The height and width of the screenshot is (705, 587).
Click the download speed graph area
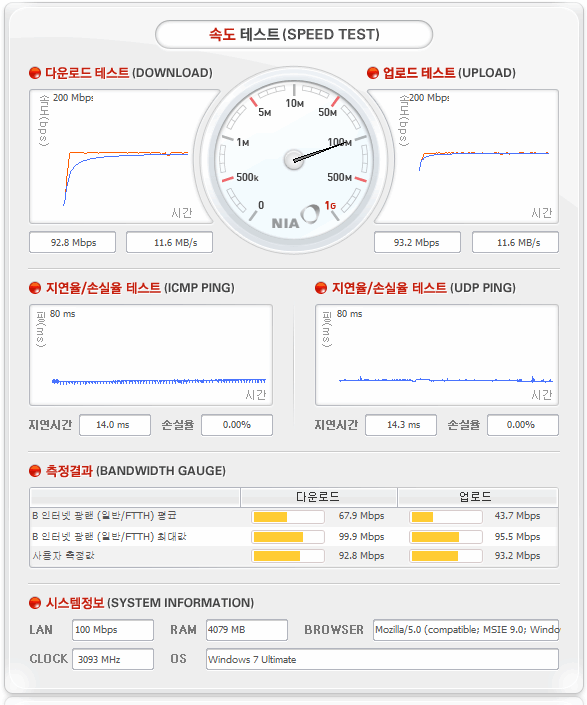click(121, 156)
